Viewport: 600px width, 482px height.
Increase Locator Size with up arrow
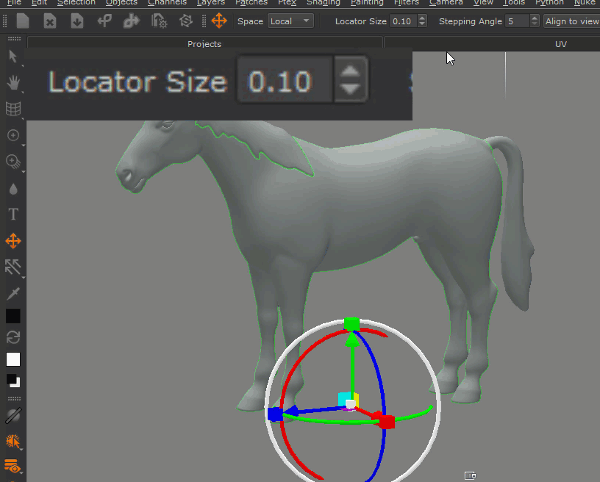click(349, 72)
